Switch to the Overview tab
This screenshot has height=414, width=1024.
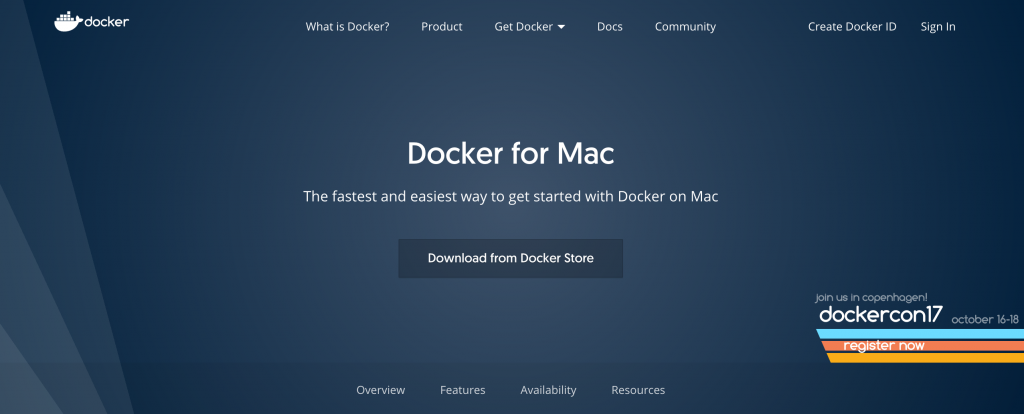(380, 390)
